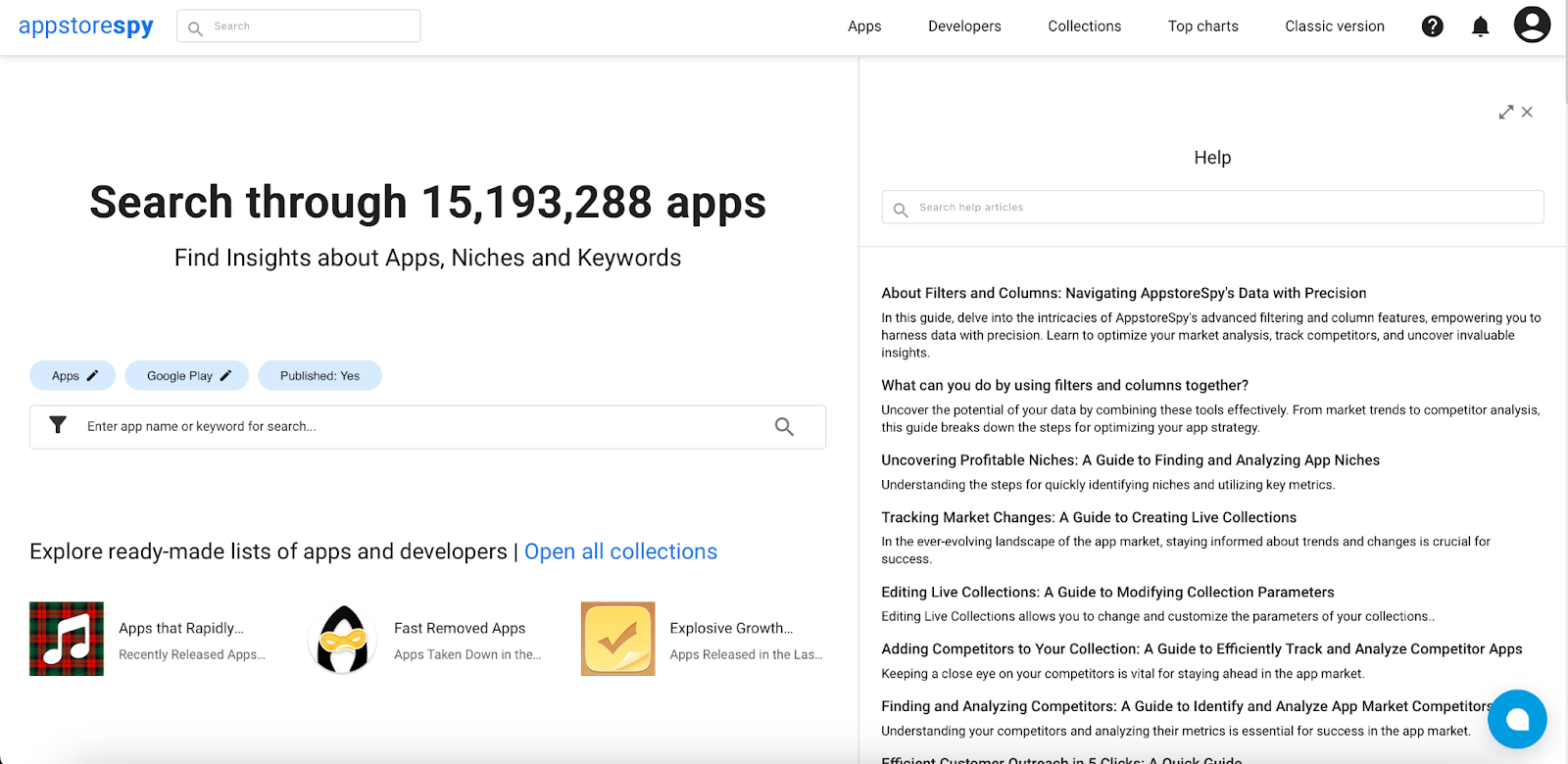Click Apps Taken Down in the subtitle
Viewport: 1568px width, 764px height.
467,654
